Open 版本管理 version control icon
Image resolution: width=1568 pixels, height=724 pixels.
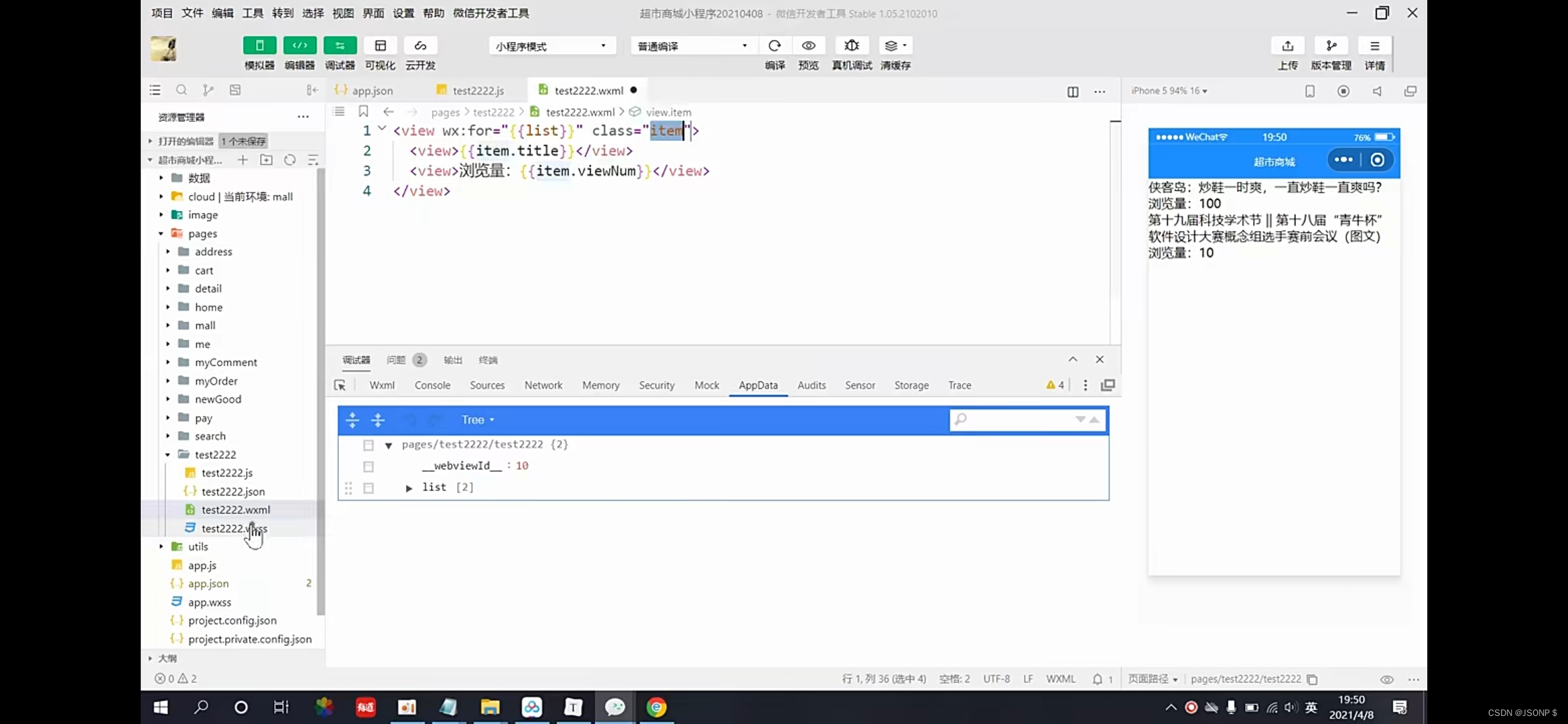[x=1331, y=46]
